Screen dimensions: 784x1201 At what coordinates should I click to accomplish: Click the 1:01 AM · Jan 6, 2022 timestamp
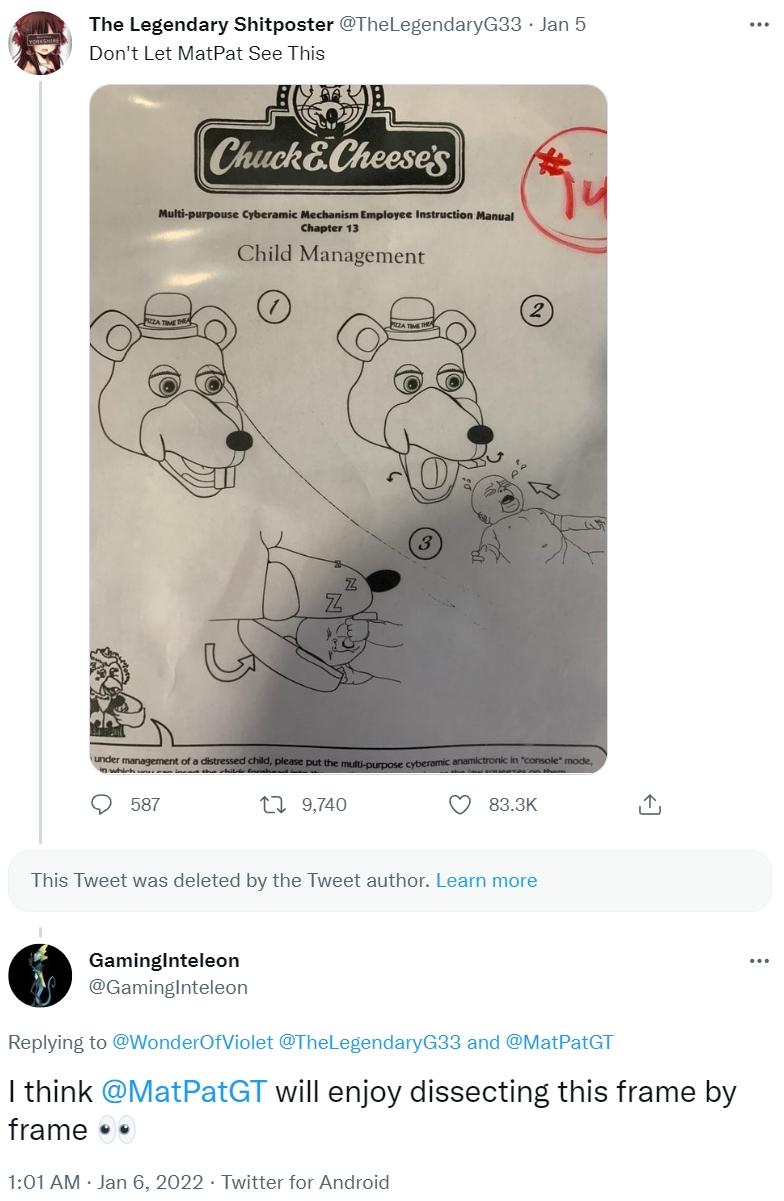click(104, 1182)
